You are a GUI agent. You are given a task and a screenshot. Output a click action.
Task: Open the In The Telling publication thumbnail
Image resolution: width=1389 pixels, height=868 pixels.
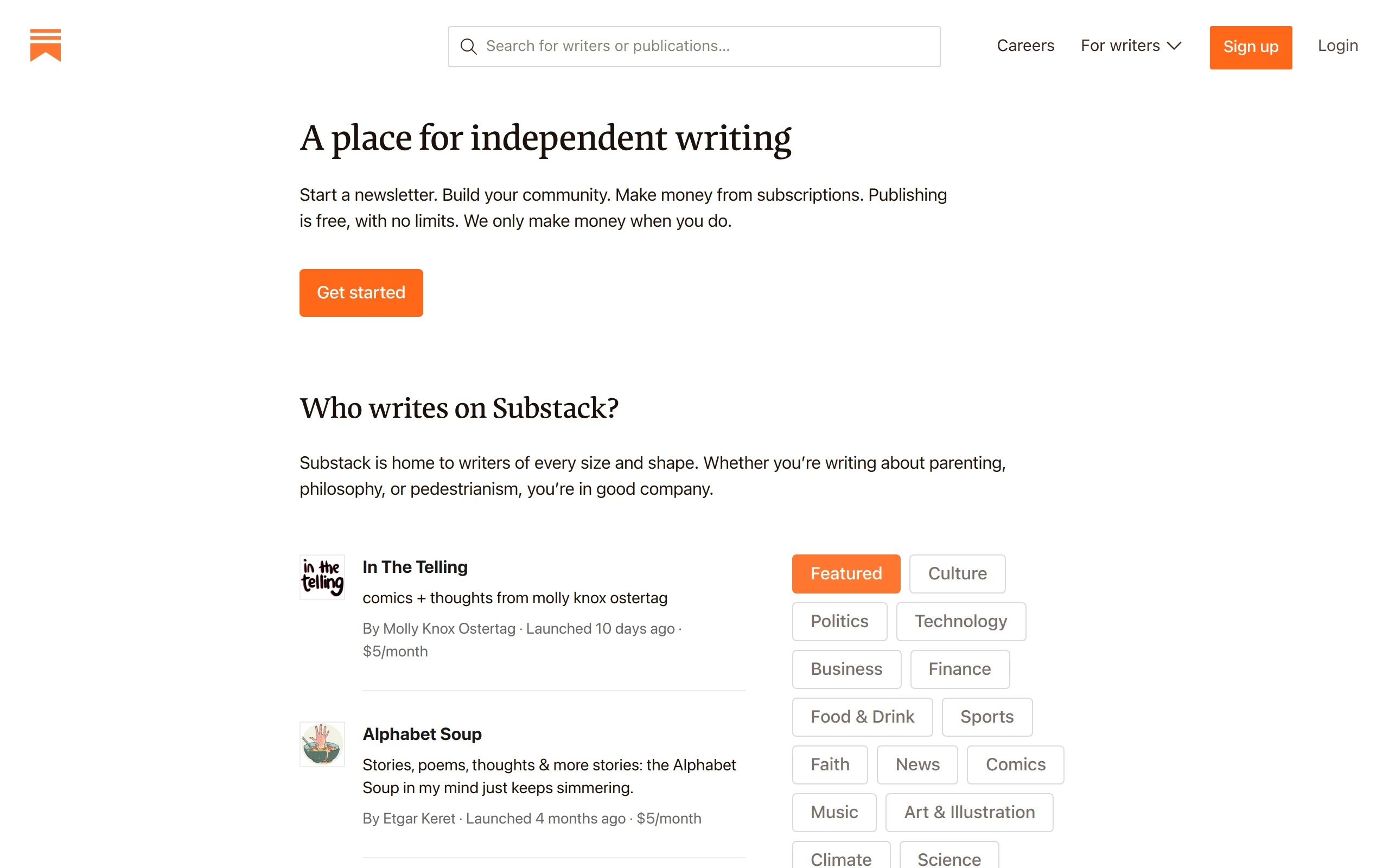point(322,577)
